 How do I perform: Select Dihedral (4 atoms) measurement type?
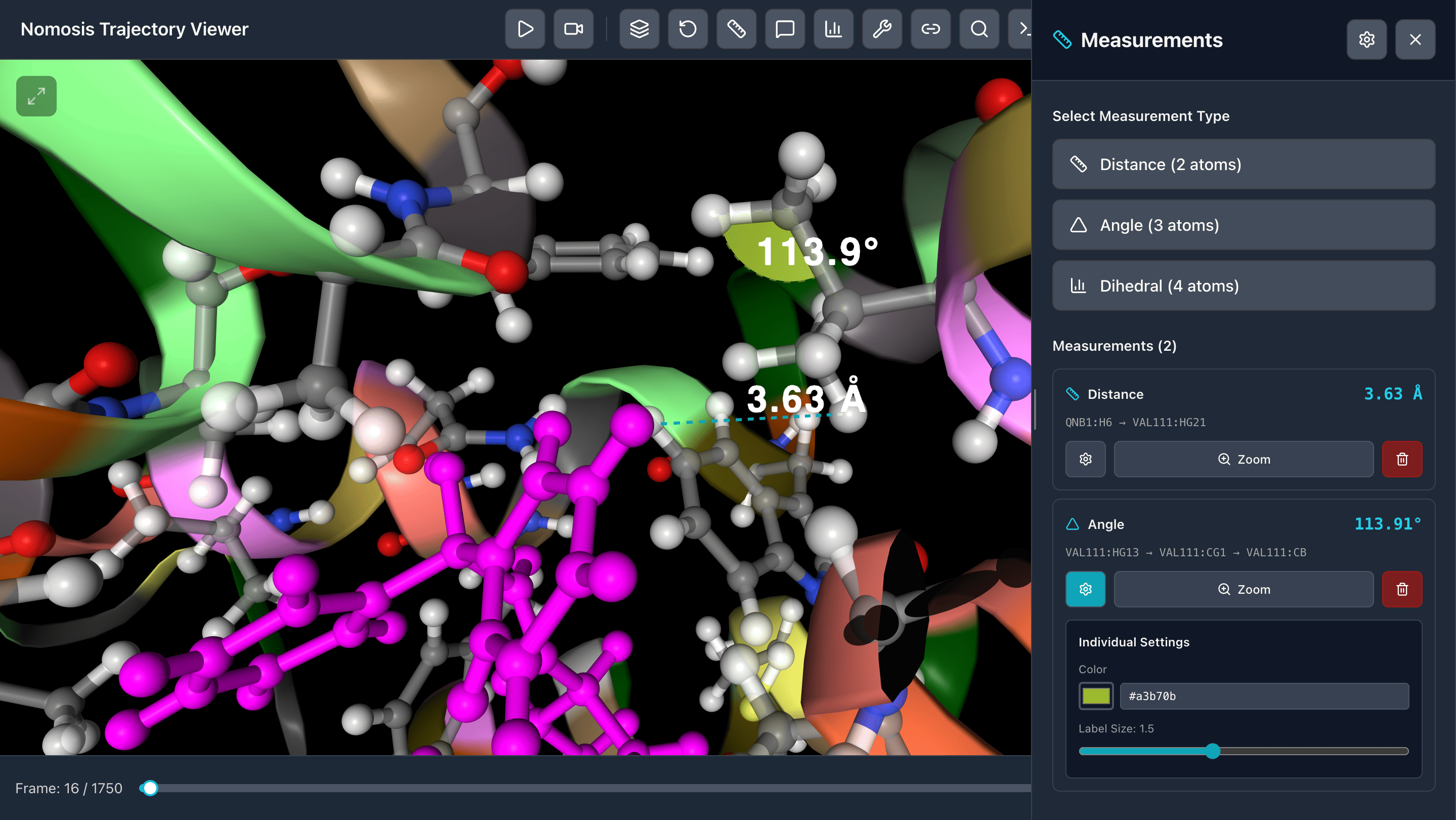pyautogui.click(x=1243, y=285)
